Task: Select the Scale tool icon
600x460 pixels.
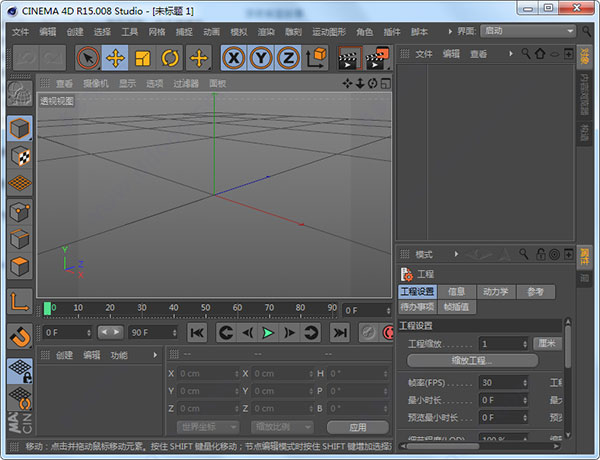Action: (x=143, y=58)
